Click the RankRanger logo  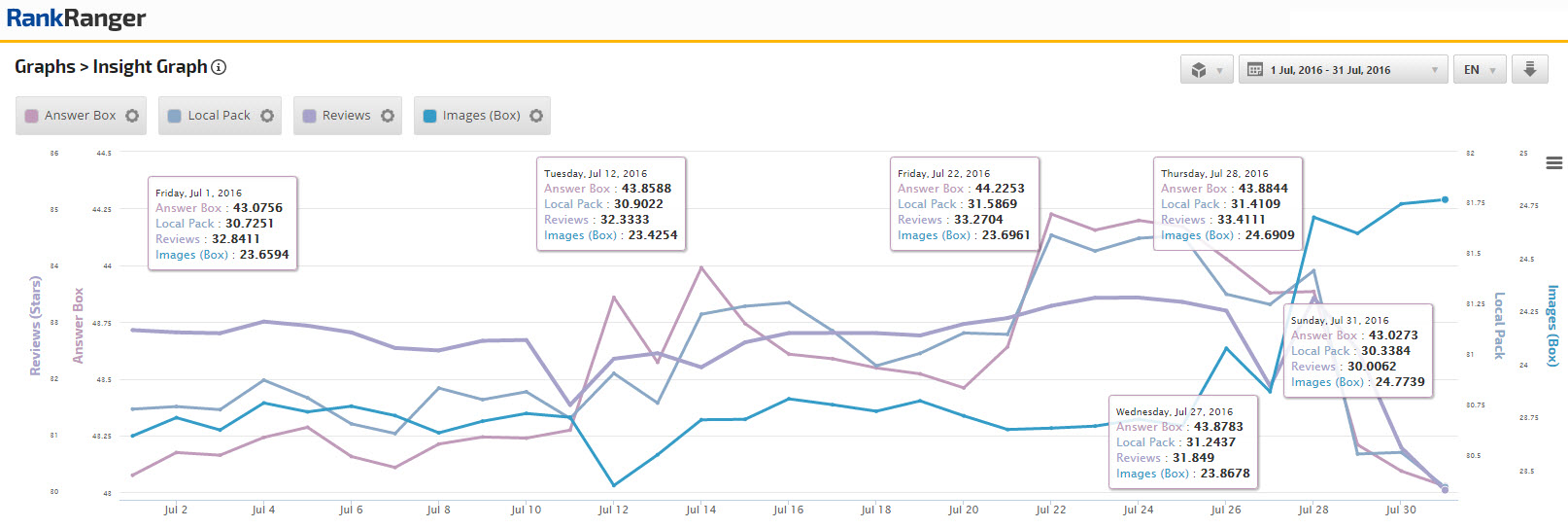click(x=76, y=18)
